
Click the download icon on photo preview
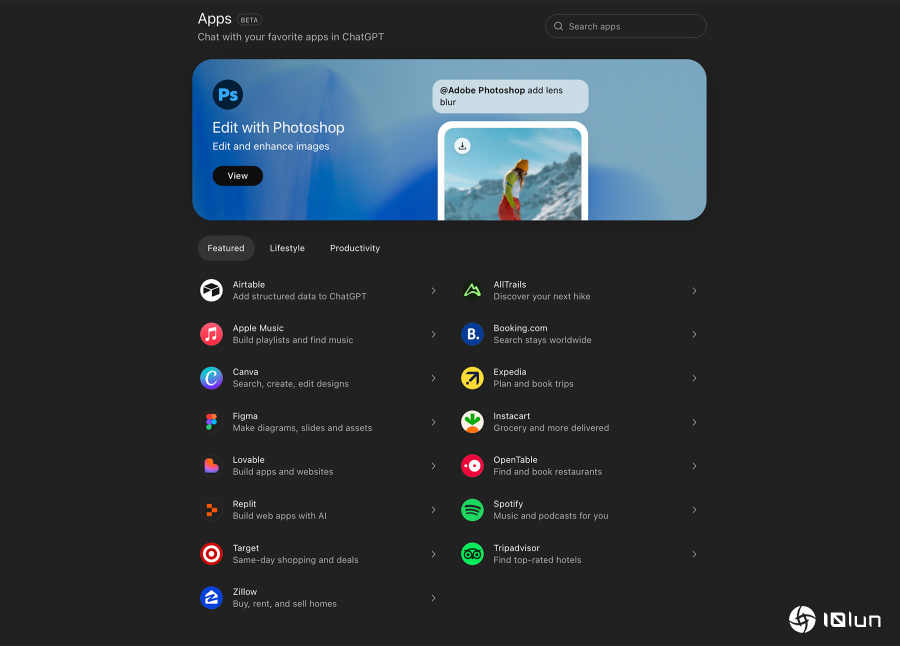pos(463,146)
